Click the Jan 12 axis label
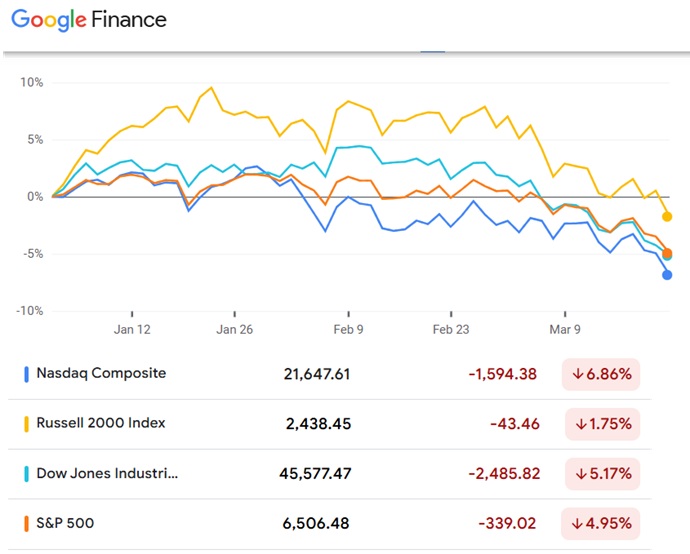Image resolution: width=690 pixels, height=554 pixels. pos(132,330)
